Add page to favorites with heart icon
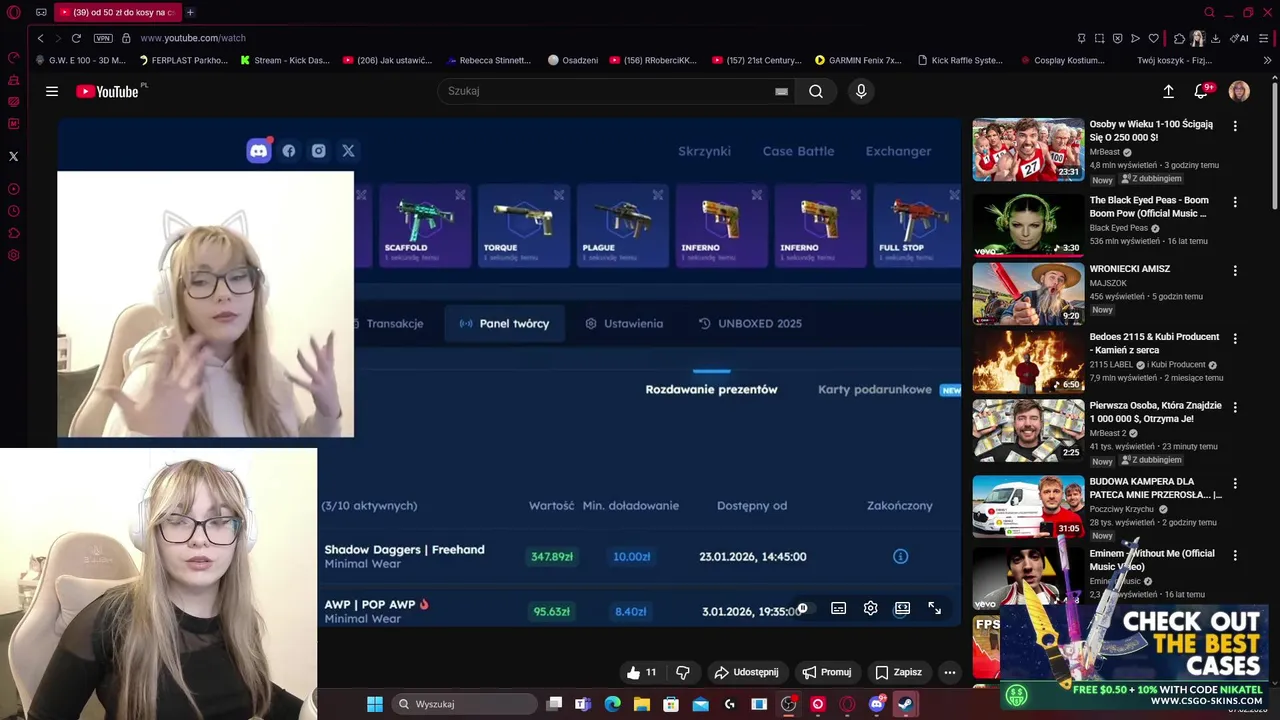This screenshot has height=720, width=1280. [x=1153, y=38]
